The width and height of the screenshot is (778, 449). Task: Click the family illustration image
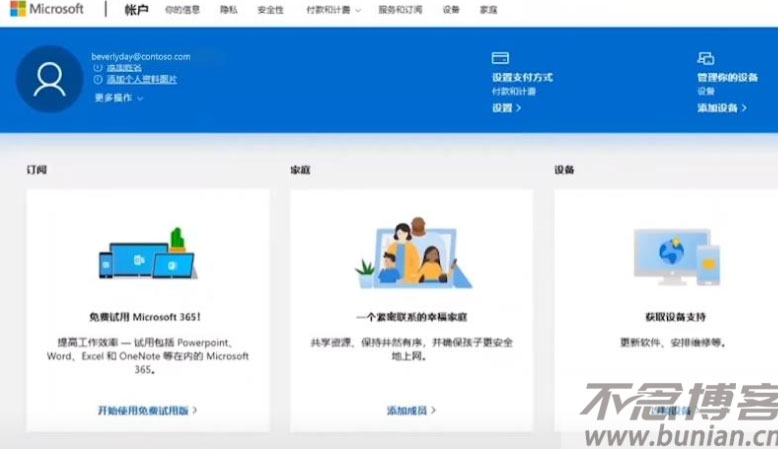(x=413, y=253)
